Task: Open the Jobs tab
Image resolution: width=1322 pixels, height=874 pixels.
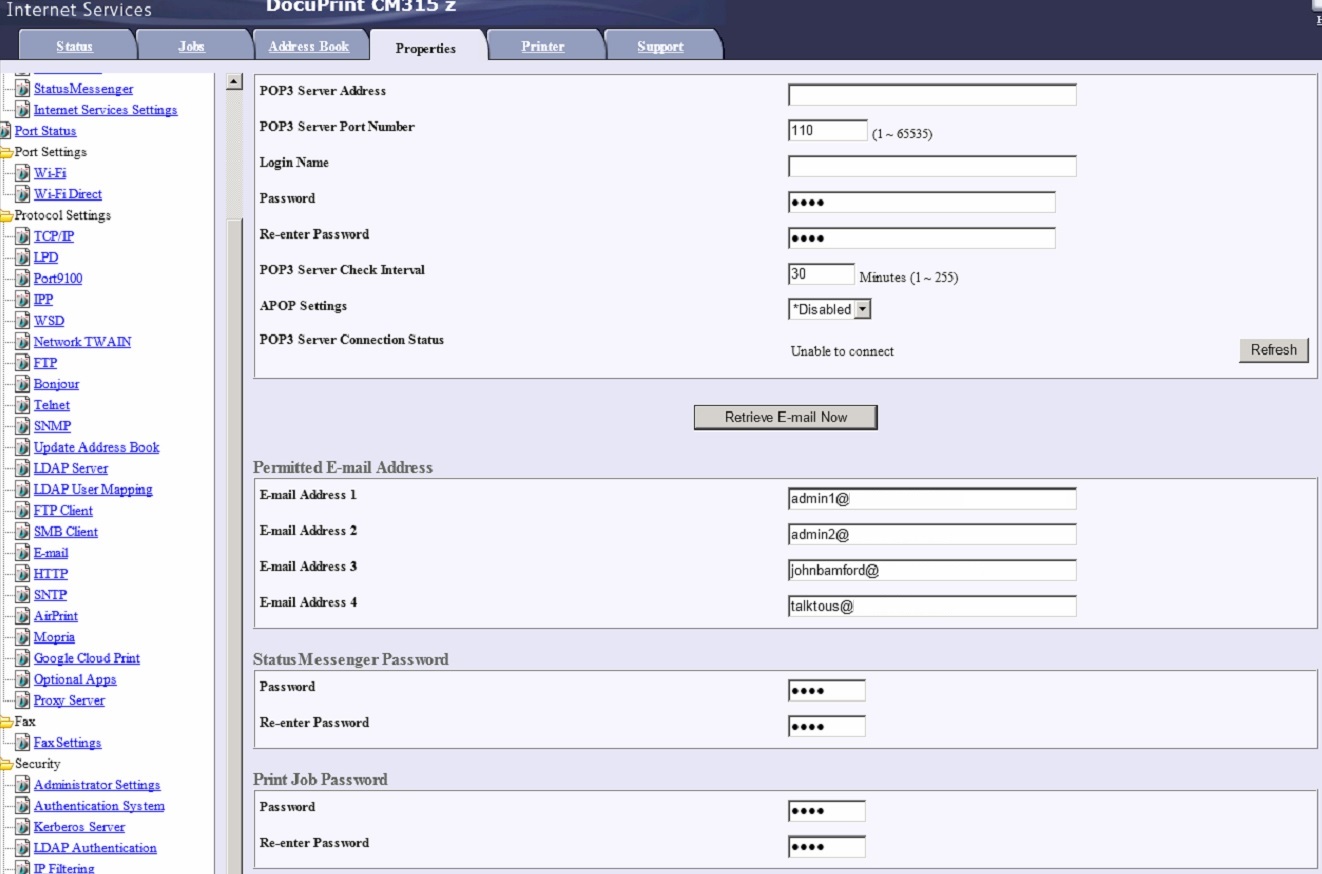Action: (191, 46)
